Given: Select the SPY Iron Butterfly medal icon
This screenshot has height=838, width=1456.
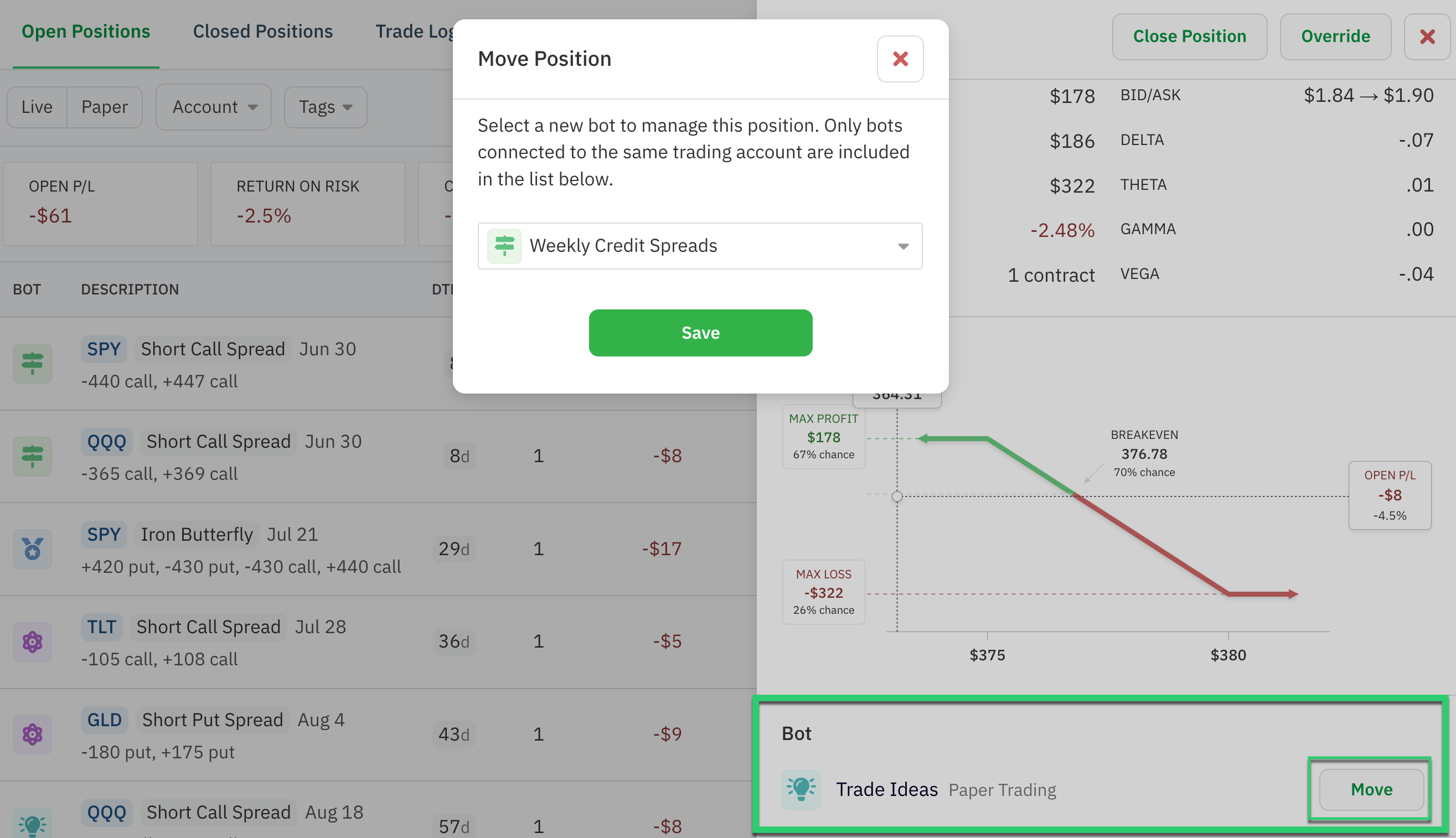Looking at the screenshot, I should (x=32, y=549).
